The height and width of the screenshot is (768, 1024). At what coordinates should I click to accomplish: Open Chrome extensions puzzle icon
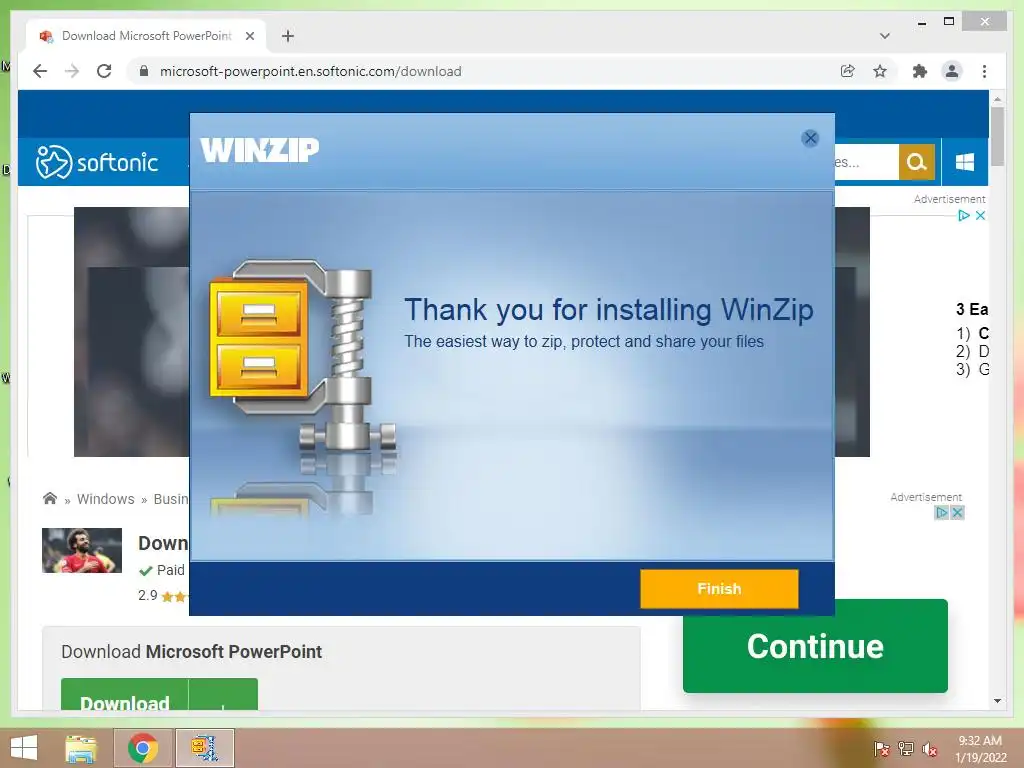coord(920,71)
